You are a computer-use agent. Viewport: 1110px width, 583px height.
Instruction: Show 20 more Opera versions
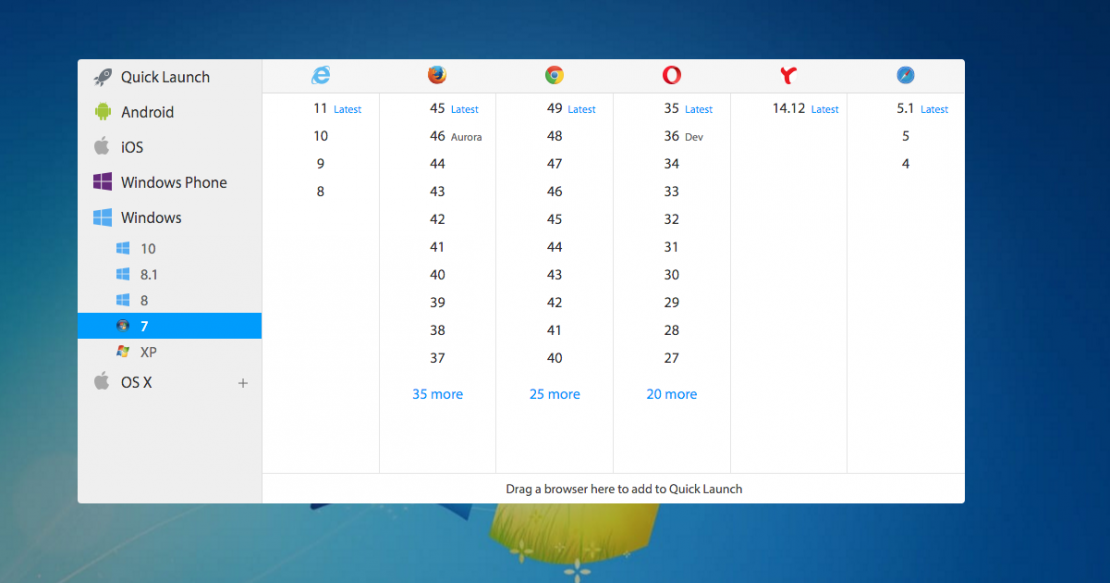(x=672, y=394)
